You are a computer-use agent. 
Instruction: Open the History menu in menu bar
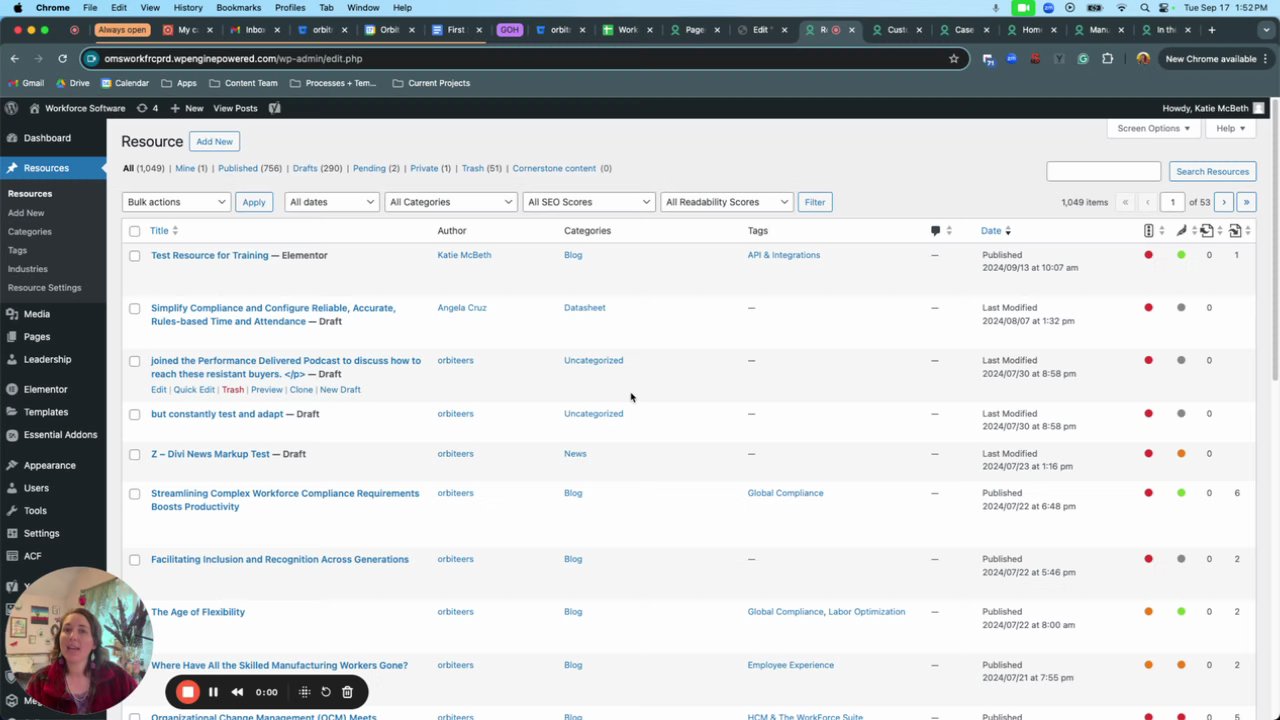[188, 7]
